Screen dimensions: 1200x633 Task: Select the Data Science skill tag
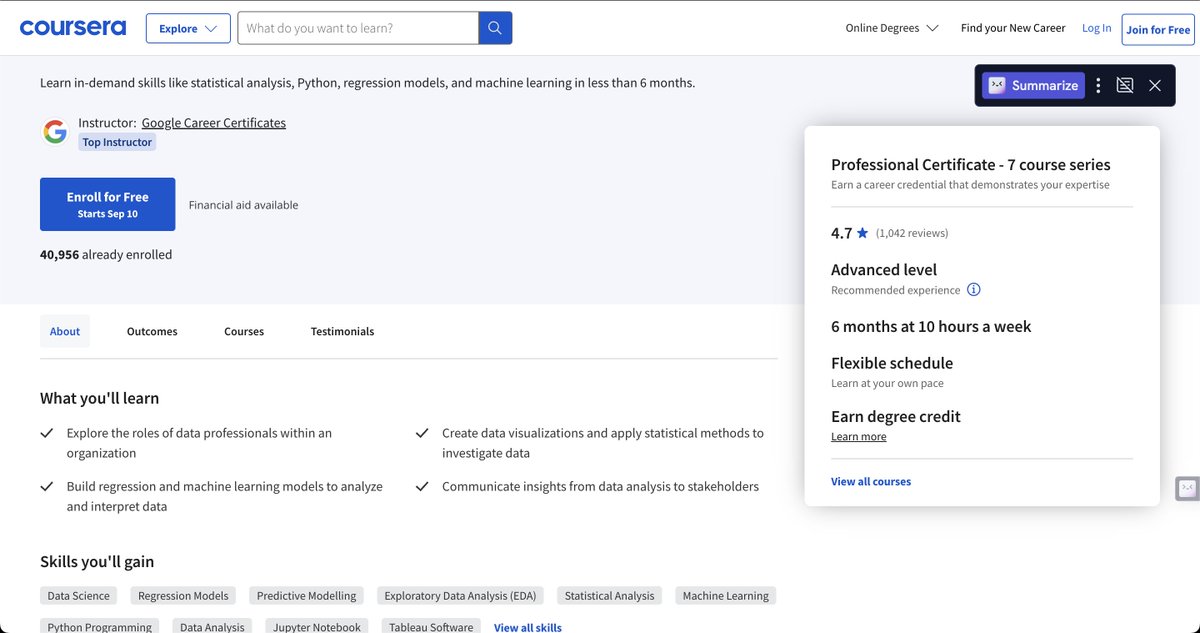click(79, 595)
